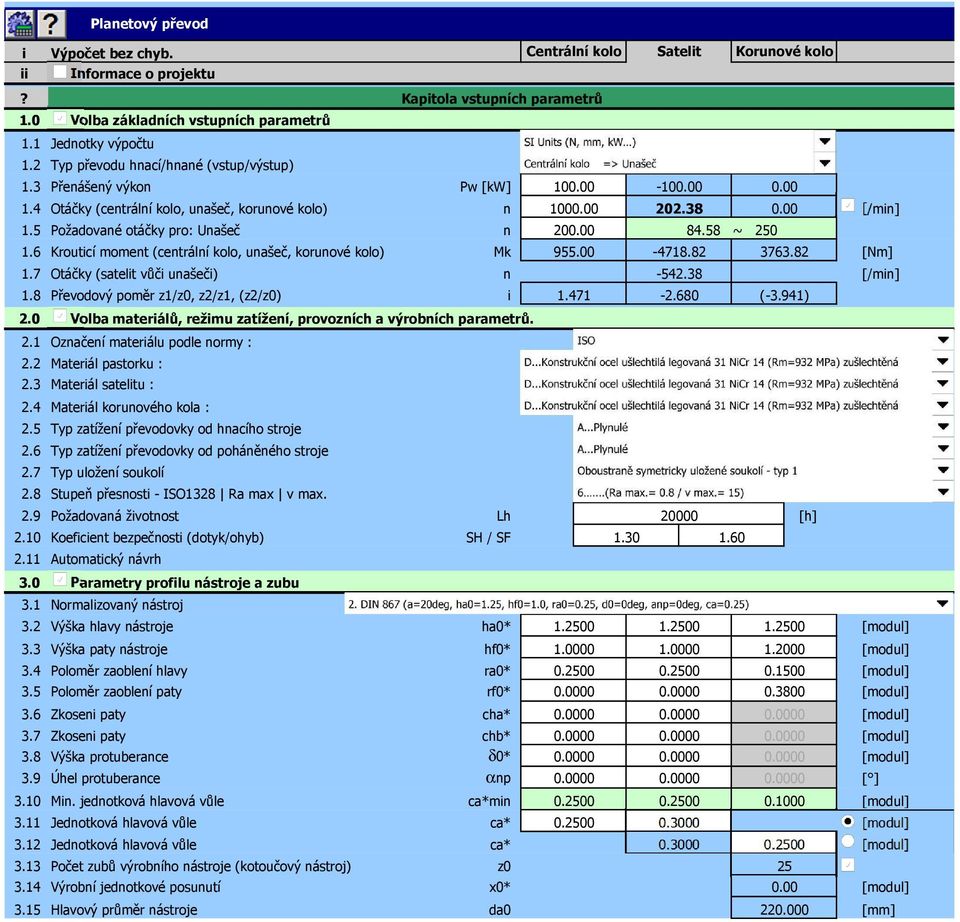Viewport: 960px width, 922px height.
Task: Expand the Materiál satelitu dropdown
Action: [x=943, y=384]
